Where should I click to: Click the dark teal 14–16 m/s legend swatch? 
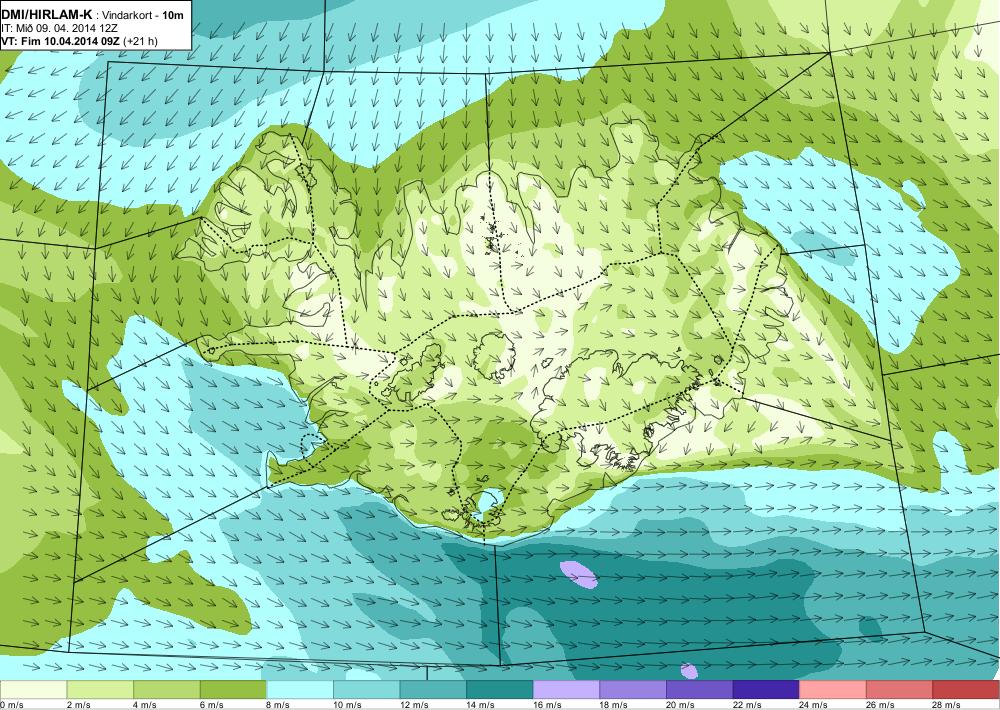click(x=499, y=690)
